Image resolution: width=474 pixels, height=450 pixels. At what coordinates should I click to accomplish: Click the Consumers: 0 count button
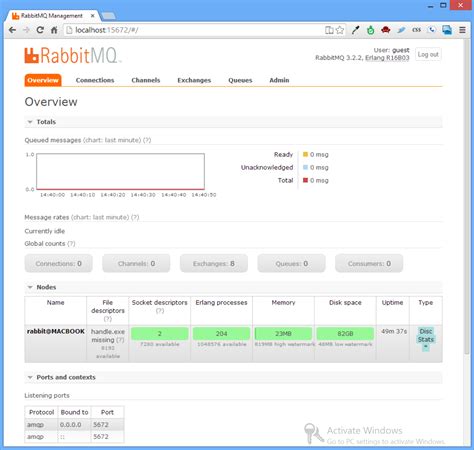click(369, 264)
